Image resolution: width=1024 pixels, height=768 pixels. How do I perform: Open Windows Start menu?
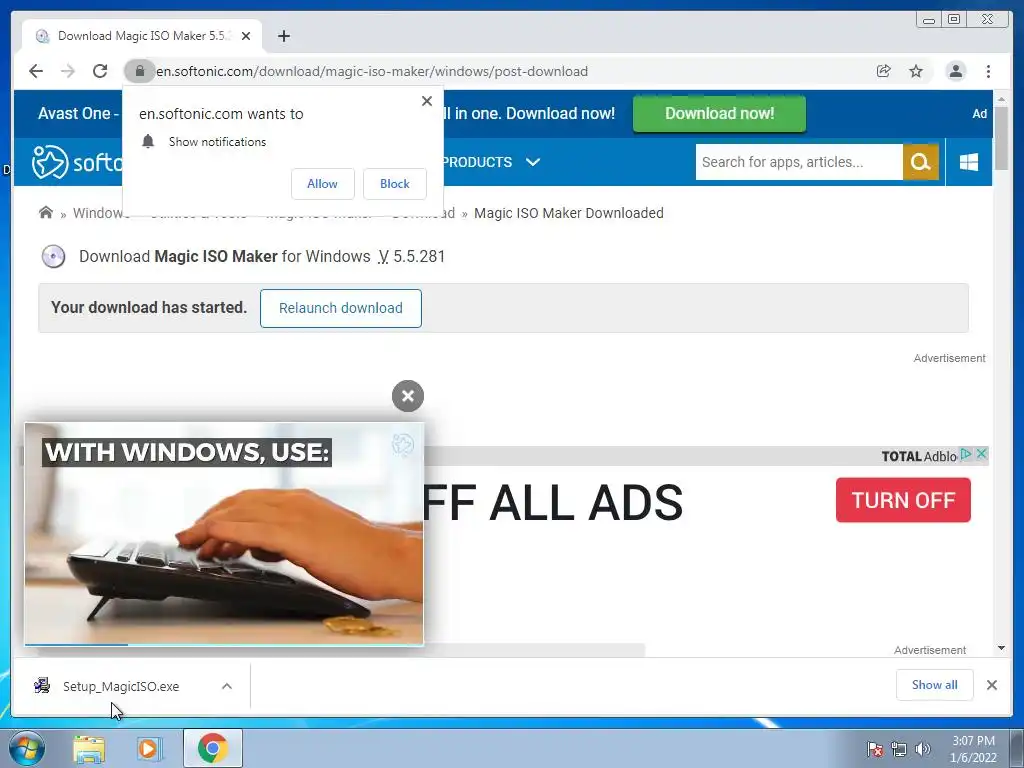[x=27, y=748]
